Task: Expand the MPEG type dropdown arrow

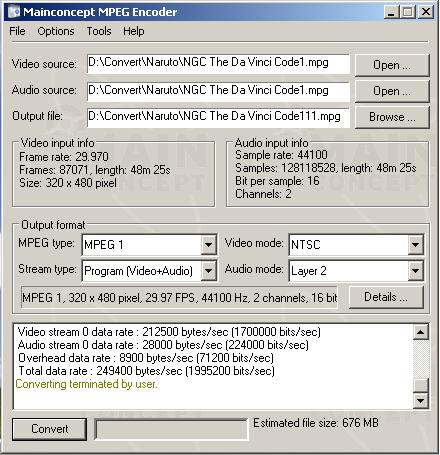Action: 208,245
